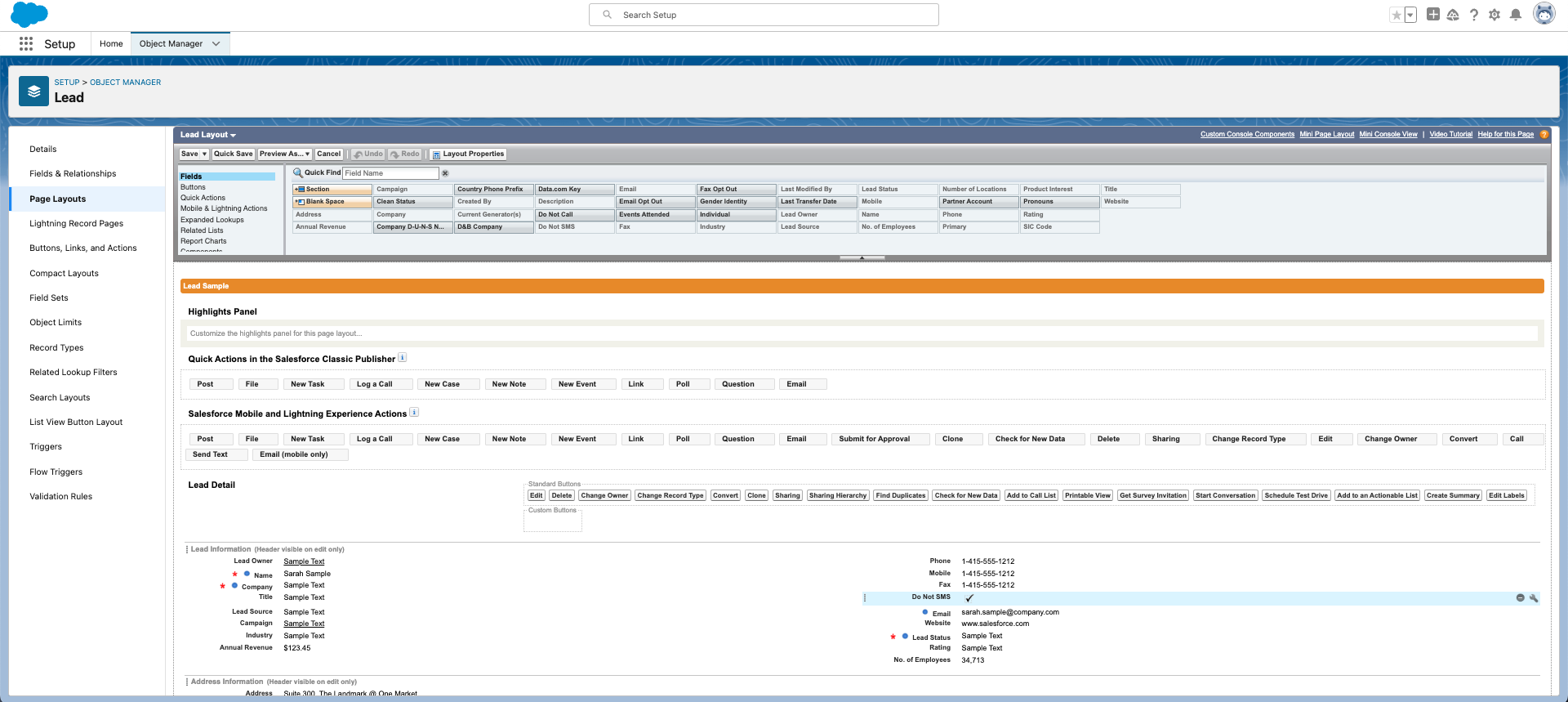Open the Preview As dropdown
1568x702 pixels.
tap(284, 154)
